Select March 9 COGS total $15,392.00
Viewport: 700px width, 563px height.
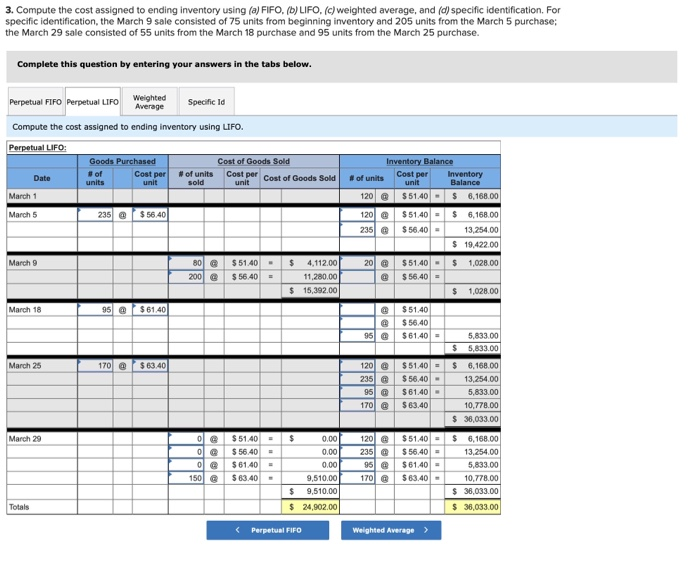[x=310, y=291]
